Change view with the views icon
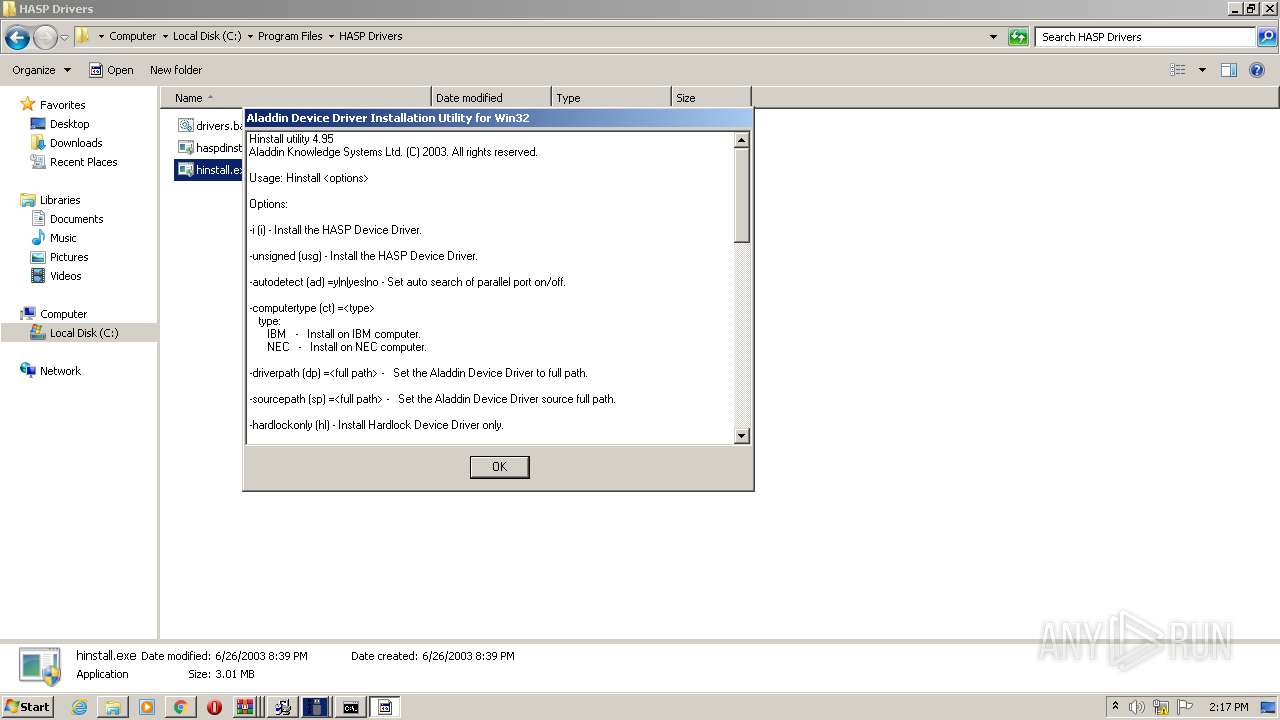This screenshot has width=1280, height=720. [x=1178, y=70]
